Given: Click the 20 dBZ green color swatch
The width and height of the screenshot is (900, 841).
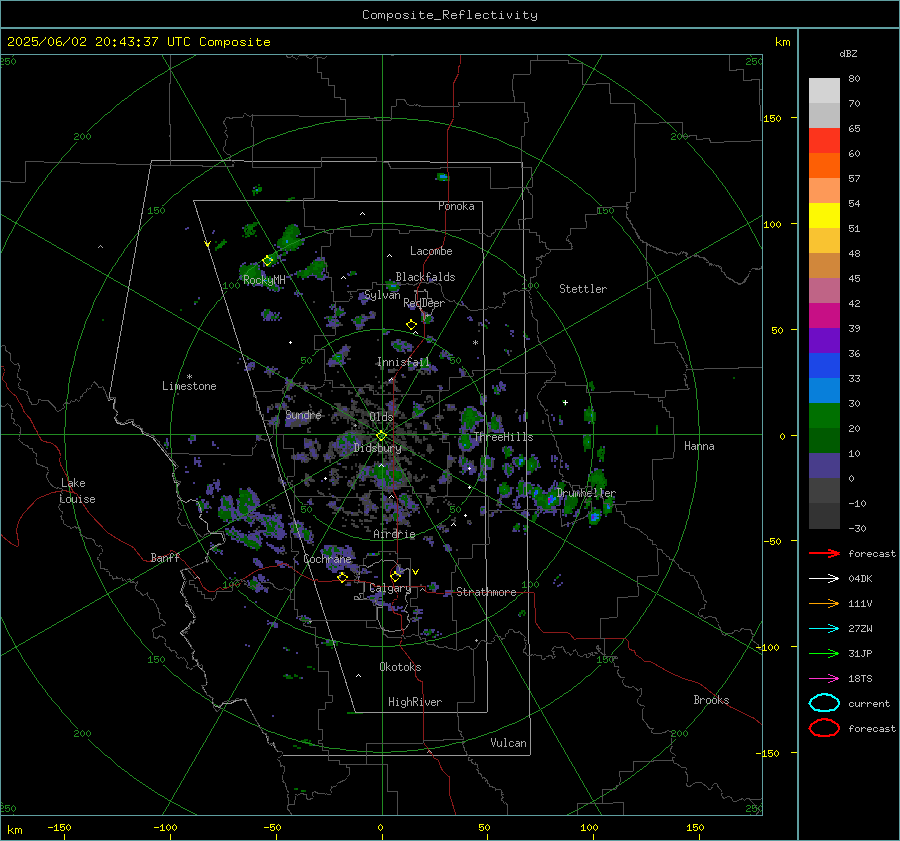Looking at the screenshot, I should pyautogui.click(x=824, y=416).
